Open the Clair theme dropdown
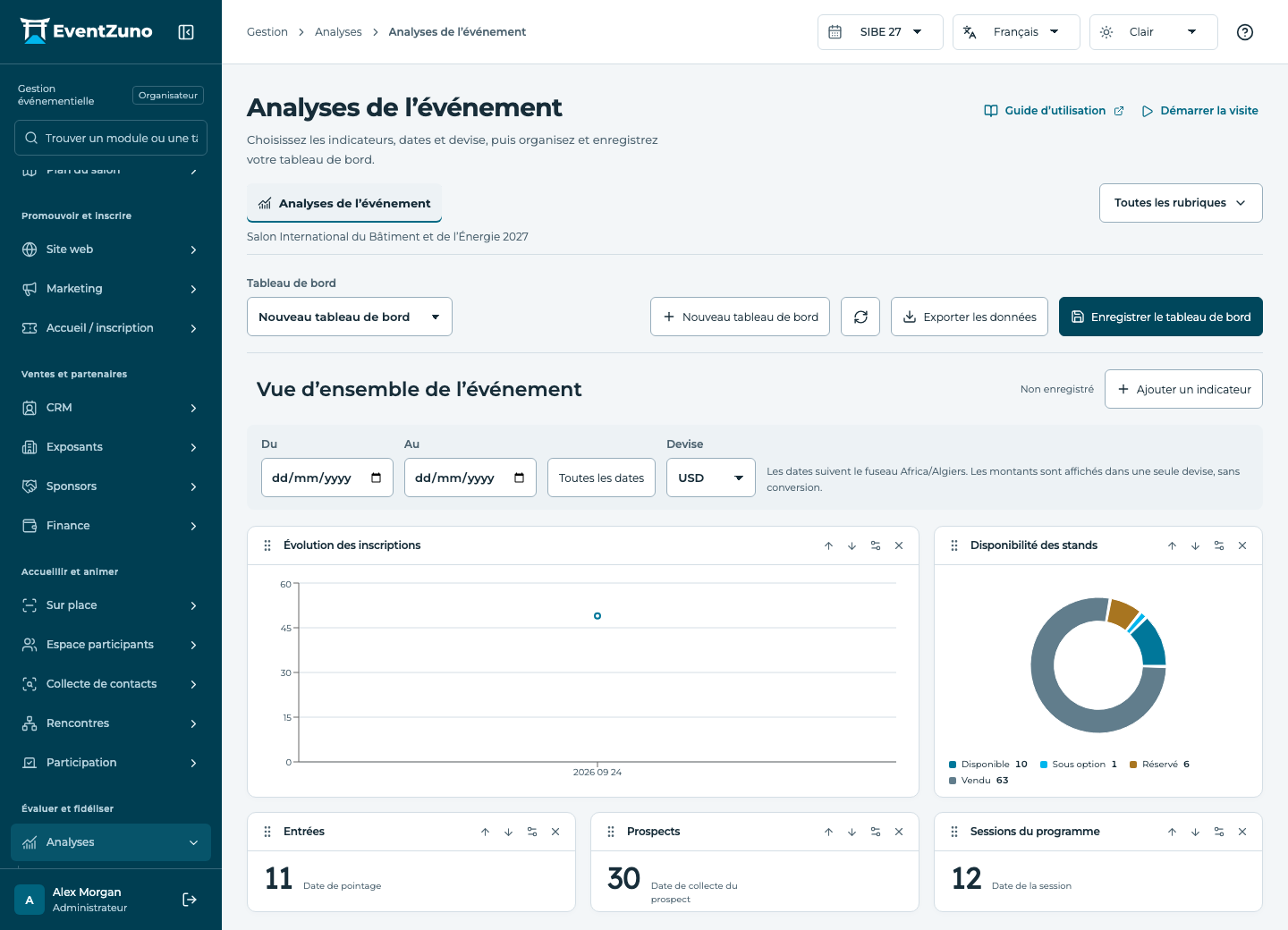 tap(1153, 32)
